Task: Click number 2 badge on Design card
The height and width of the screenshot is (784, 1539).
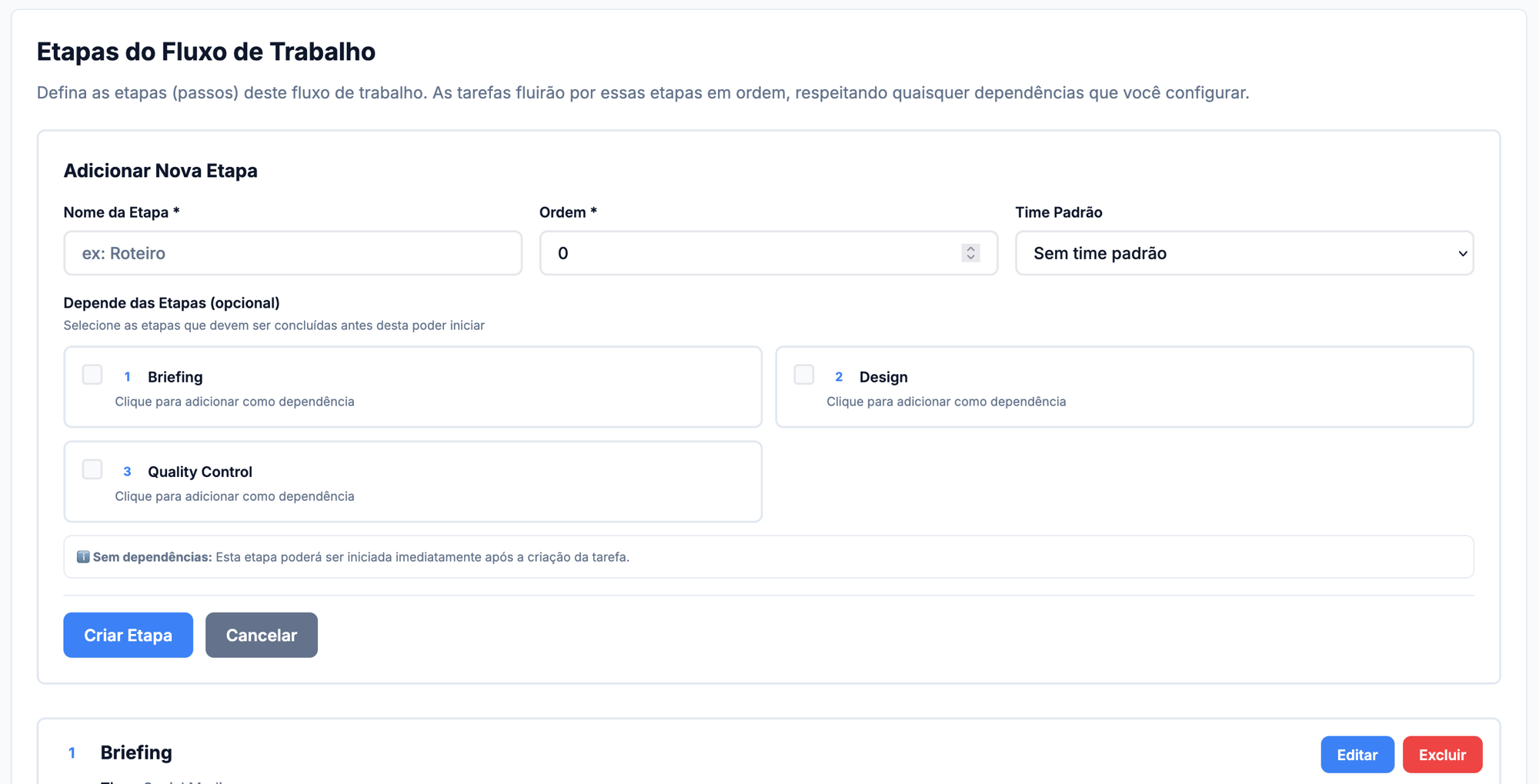Action: [839, 377]
